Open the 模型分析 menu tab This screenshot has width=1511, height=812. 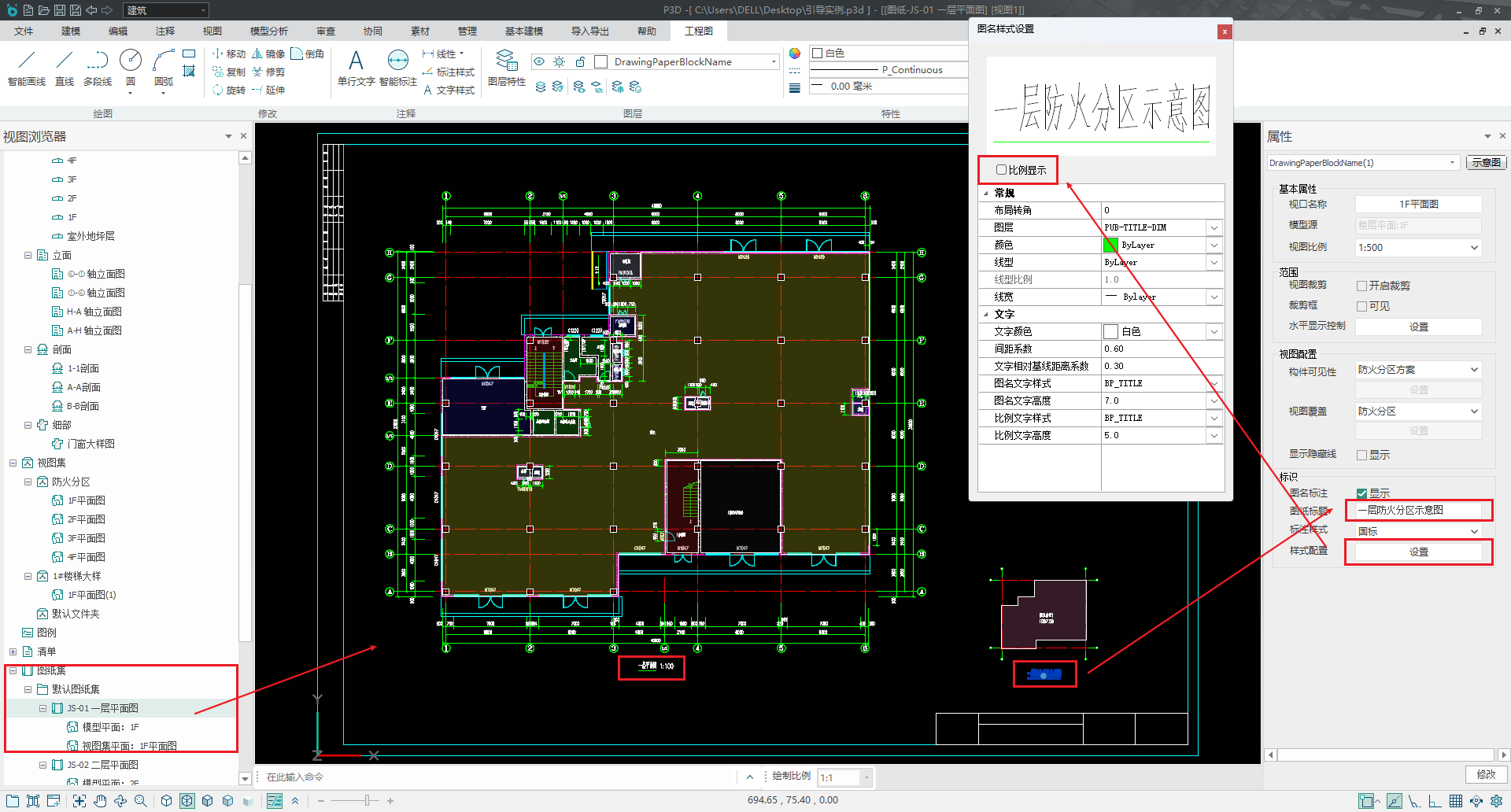[268, 31]
